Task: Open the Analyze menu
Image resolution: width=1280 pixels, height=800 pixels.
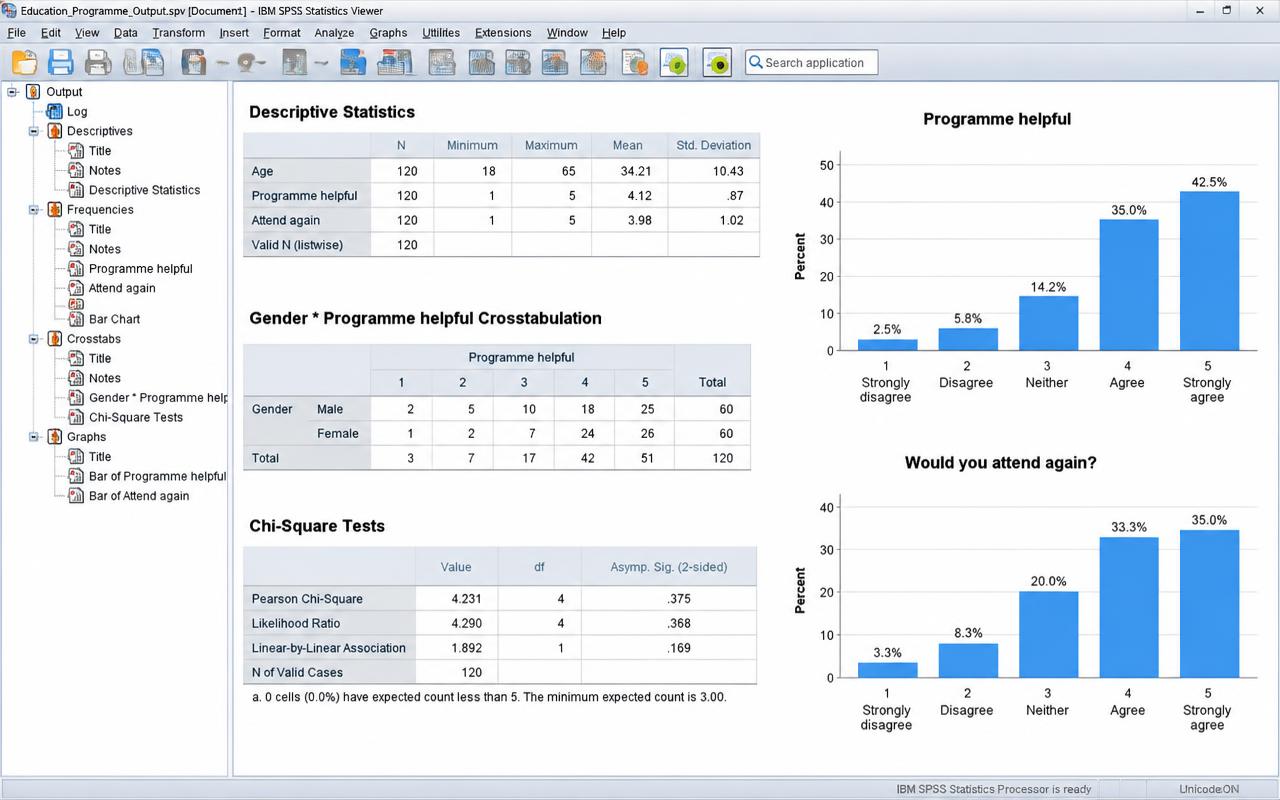Action: point(334,33)
